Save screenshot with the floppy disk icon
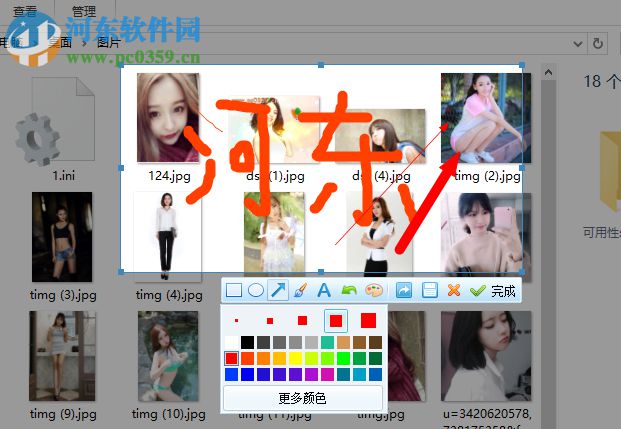Screen dimensions: 621x429 (x=430, y=291)
